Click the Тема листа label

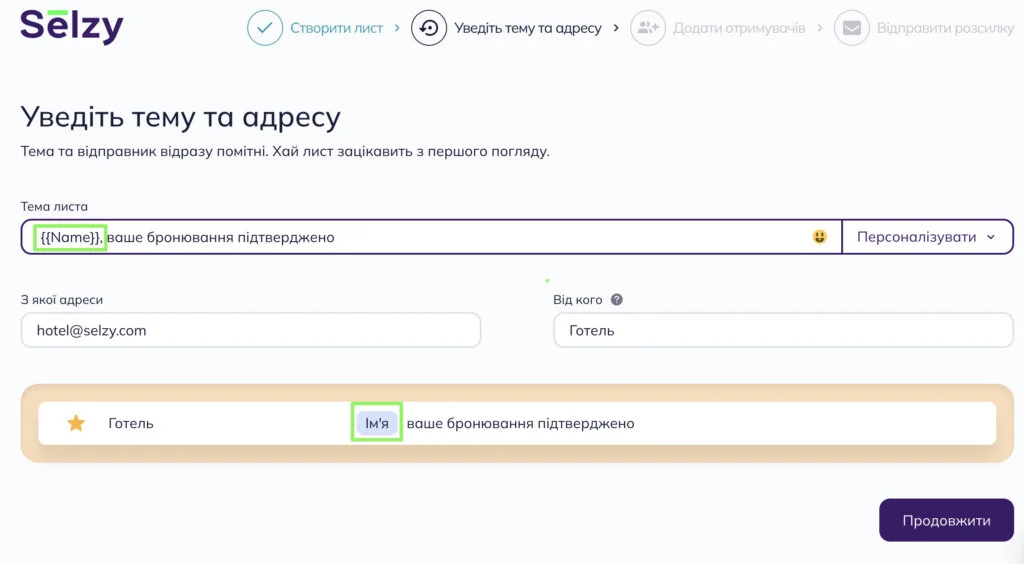coord(54,206)
